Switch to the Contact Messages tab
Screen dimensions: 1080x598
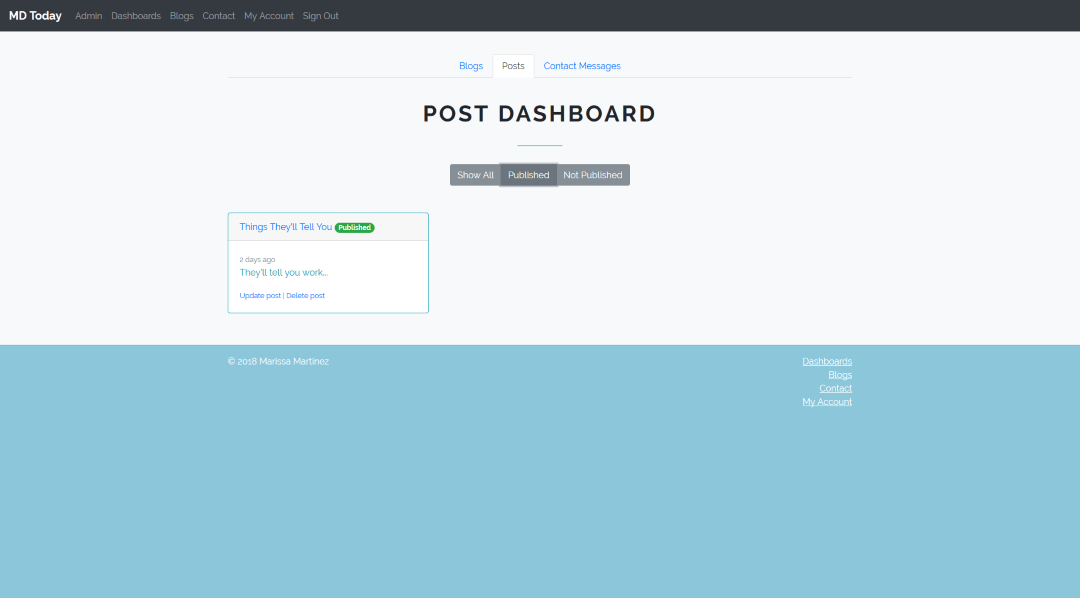coord(582,66)
